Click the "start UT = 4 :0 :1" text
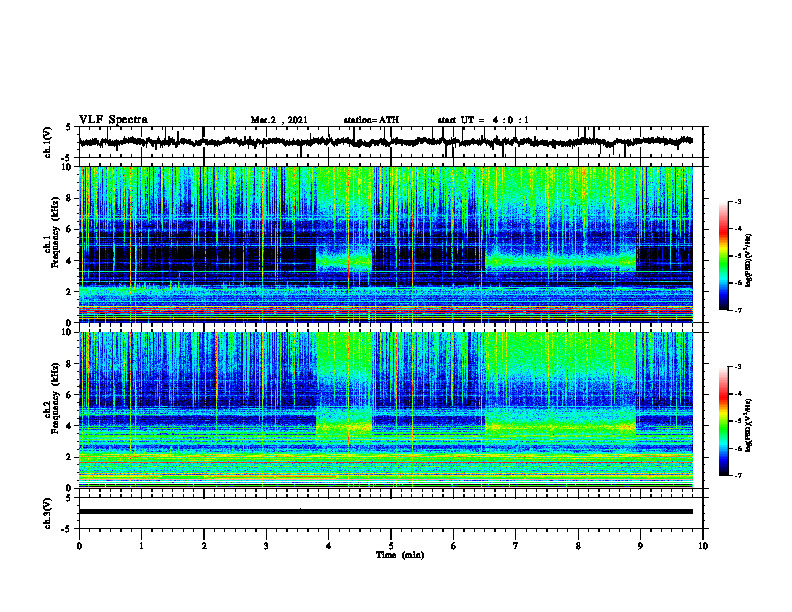 coord(483,120)
